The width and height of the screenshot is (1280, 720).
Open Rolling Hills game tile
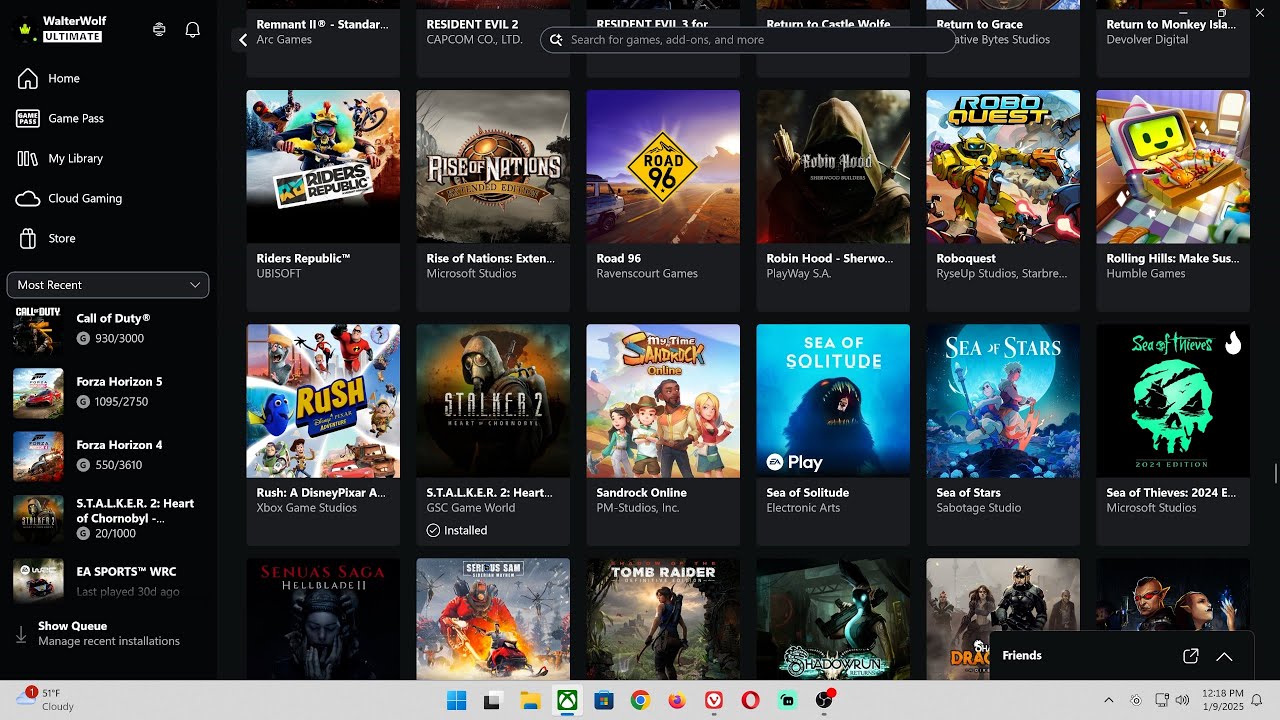click(1173, 200)
